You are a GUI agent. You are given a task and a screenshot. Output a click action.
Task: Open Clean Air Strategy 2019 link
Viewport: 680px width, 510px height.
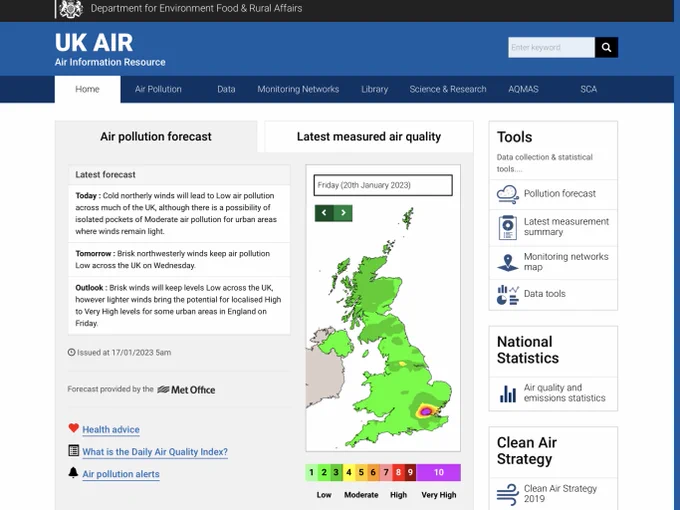coord(560,494)
